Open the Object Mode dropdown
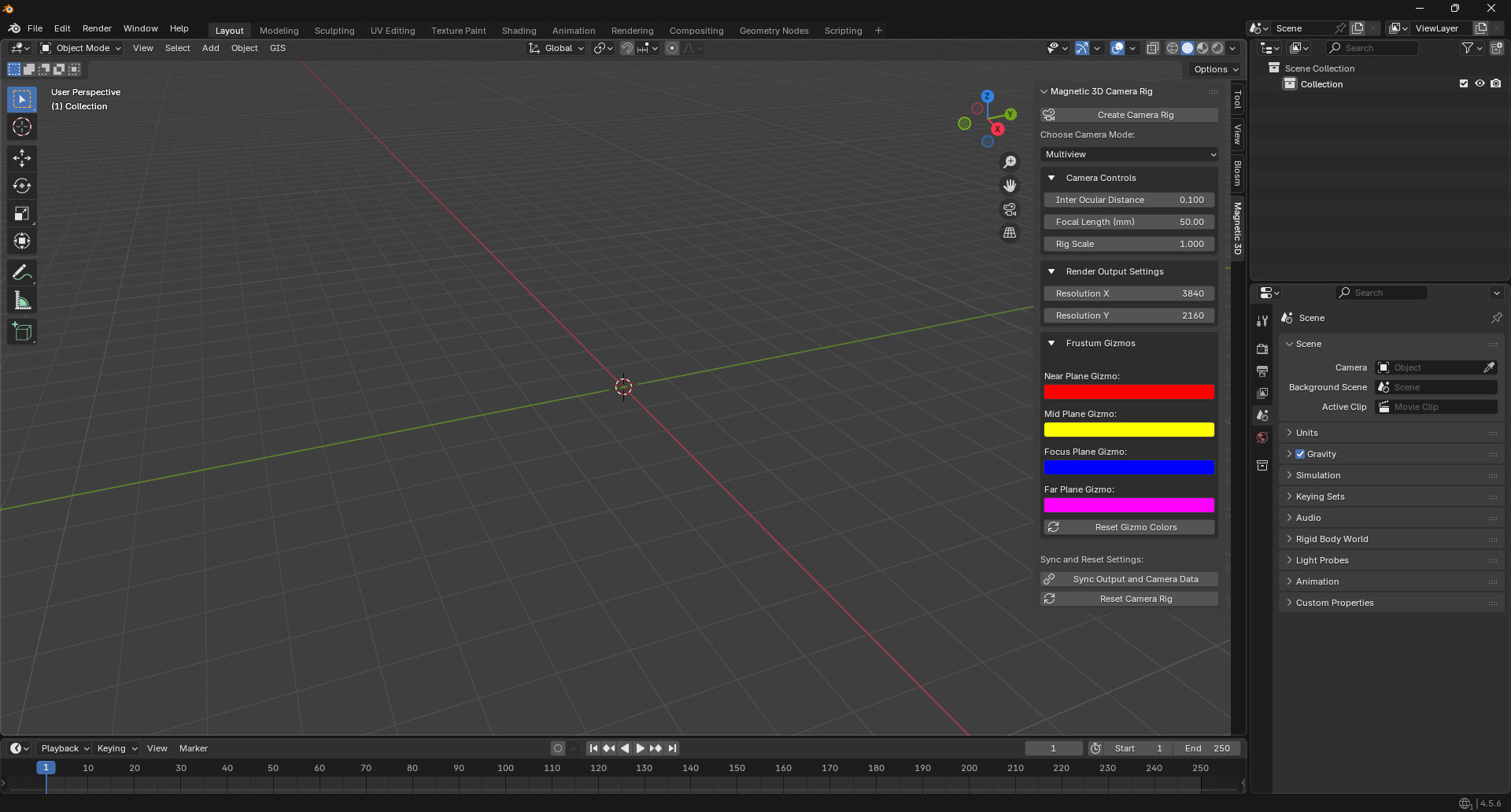The height and width of the screenshot is (812, 1511). (81, 48)
